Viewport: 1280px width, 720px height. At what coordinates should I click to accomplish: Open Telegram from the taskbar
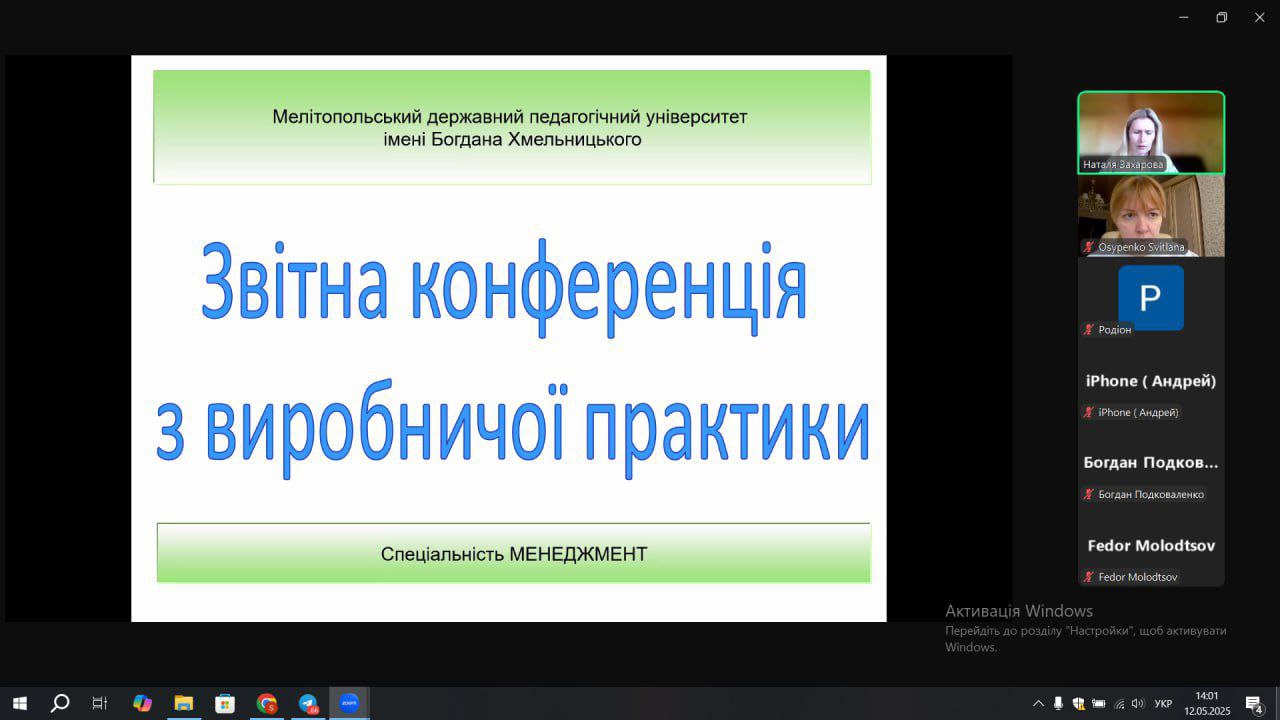[x=308, y=703]
